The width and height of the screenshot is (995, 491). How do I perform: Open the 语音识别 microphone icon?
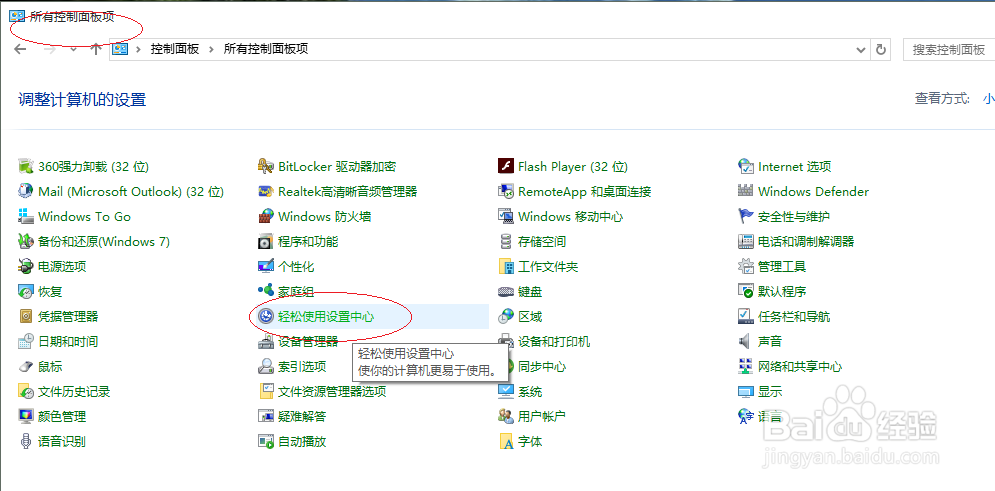click(x=26, y=442)
